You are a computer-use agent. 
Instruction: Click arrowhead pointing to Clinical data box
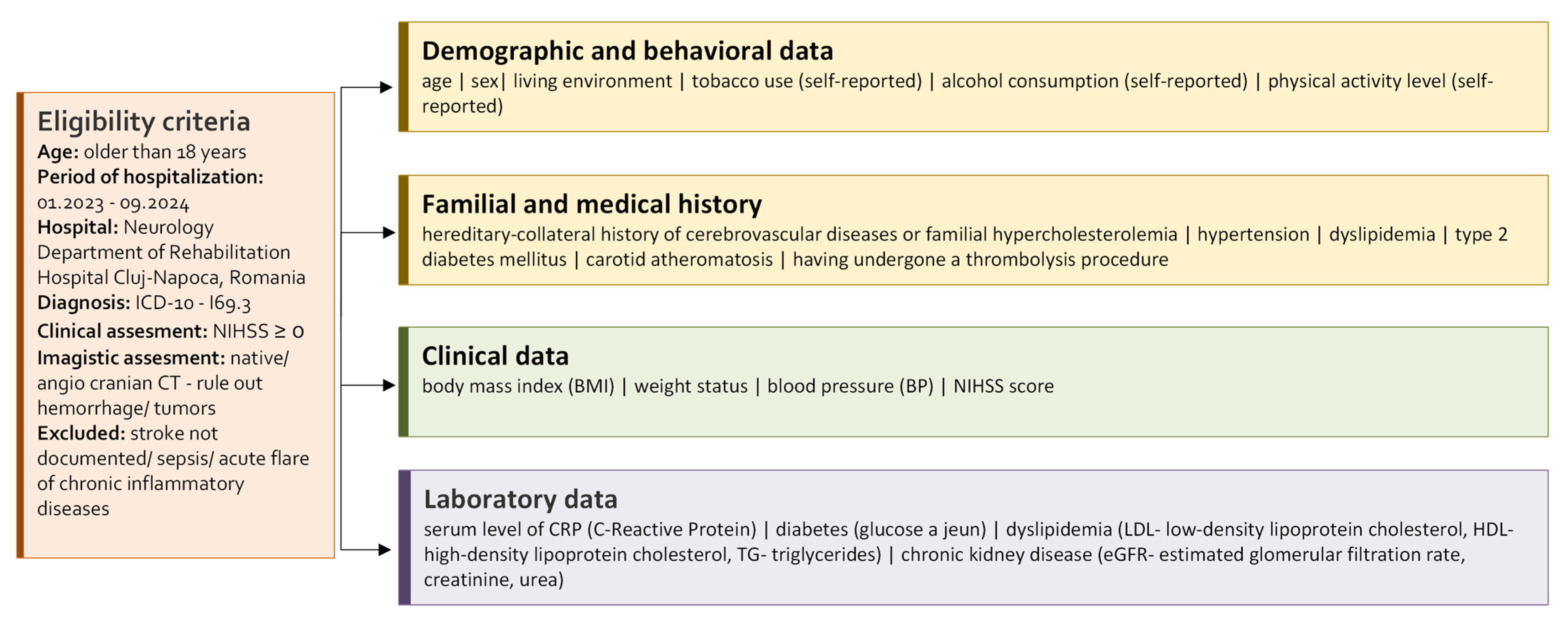(x=388, y=385)
